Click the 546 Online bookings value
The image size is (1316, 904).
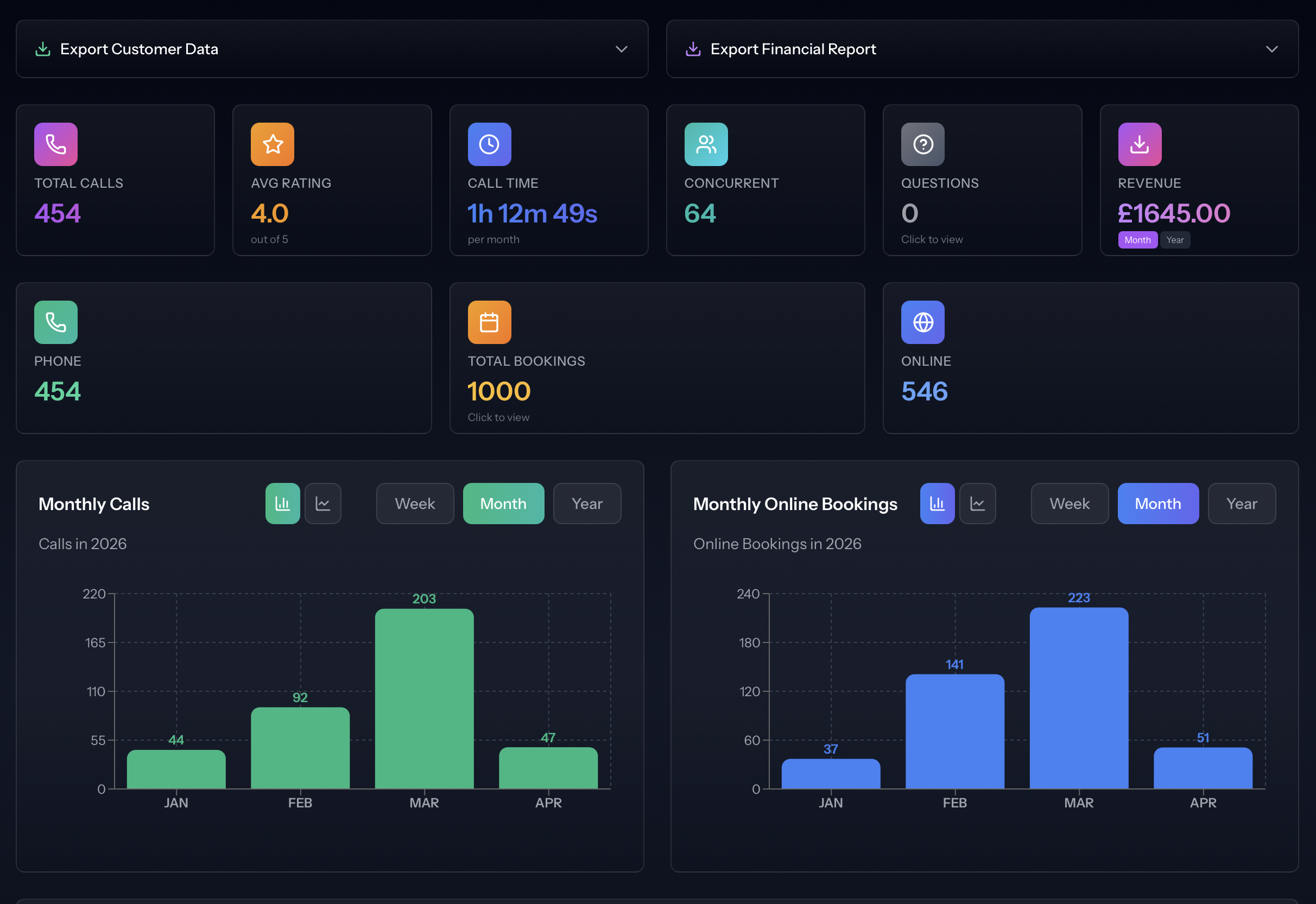(925, 391)
